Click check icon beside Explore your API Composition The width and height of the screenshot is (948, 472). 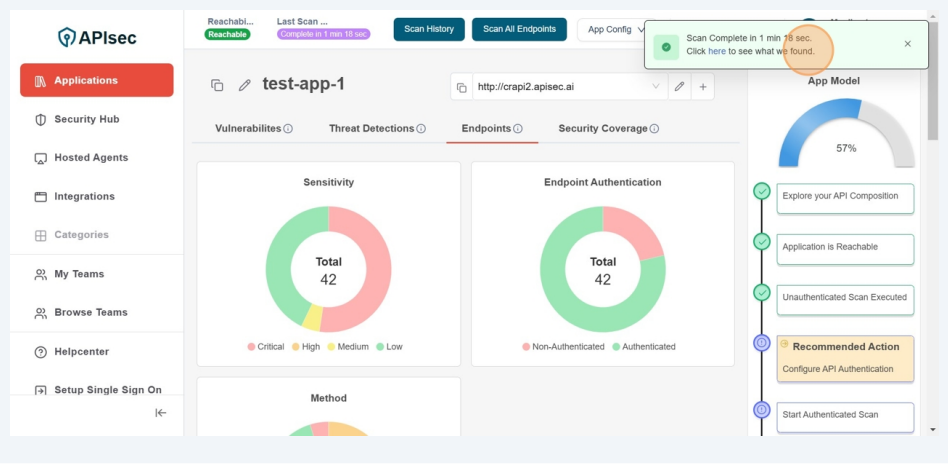(762, 192)
